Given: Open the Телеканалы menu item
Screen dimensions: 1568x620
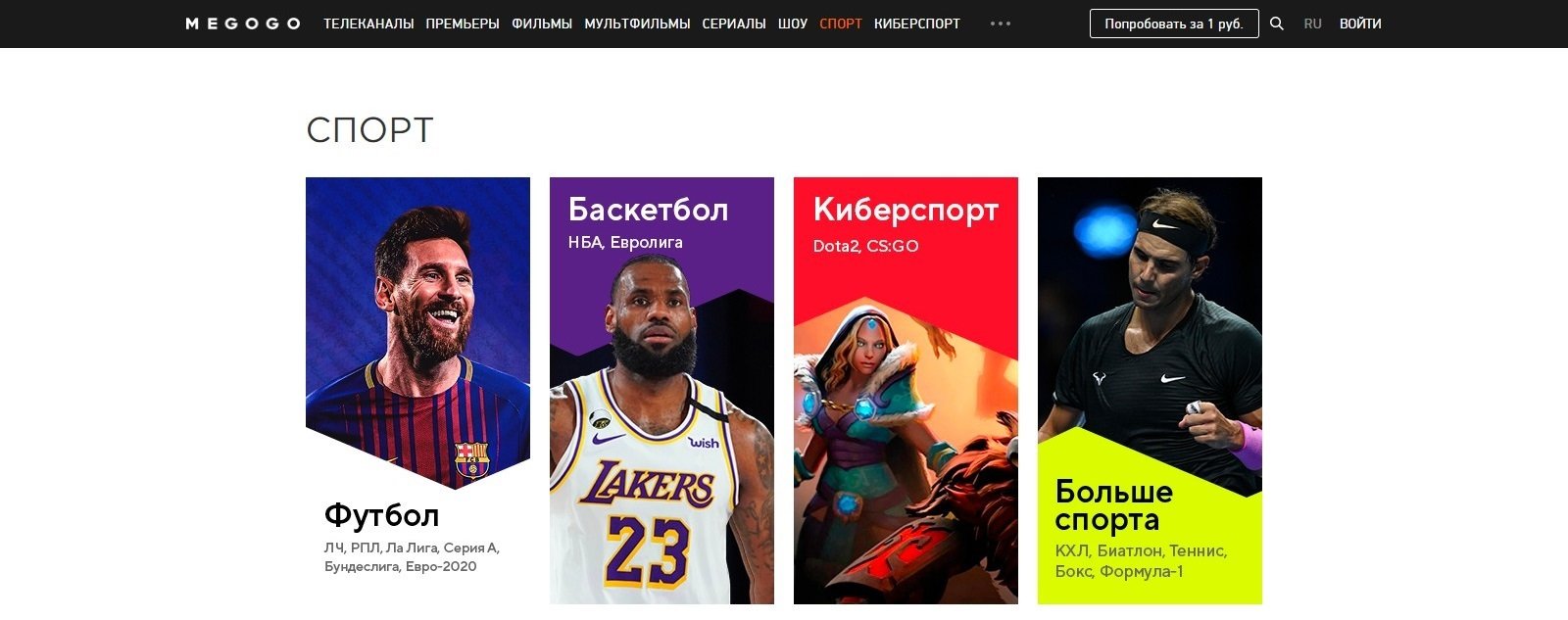Looking at the screenshot, I should 368,24.
